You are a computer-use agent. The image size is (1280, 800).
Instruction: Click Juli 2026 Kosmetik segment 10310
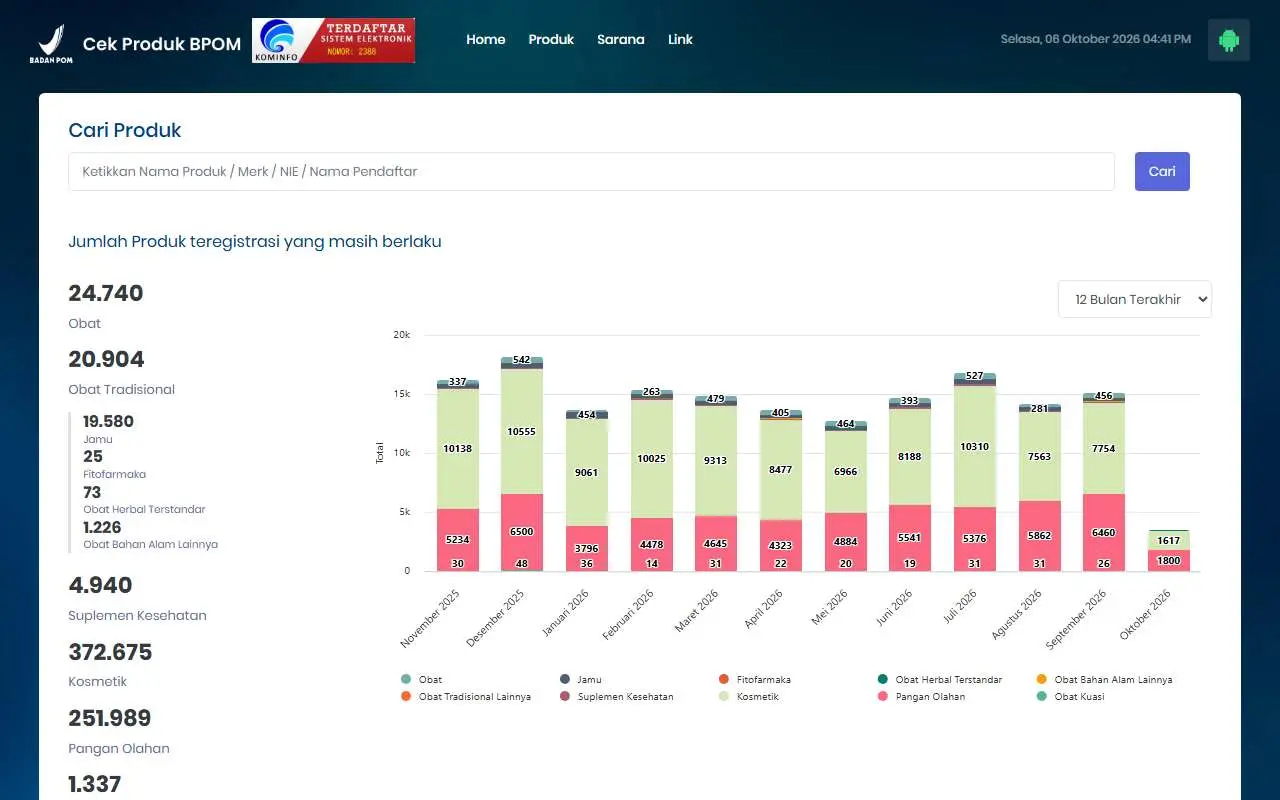[x=975, y=446]
